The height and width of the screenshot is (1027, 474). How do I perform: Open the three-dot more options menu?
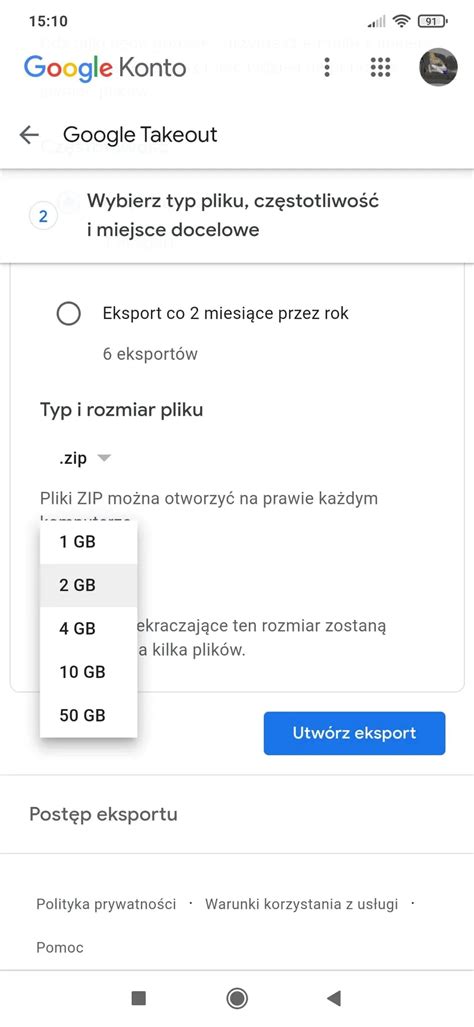[x=327, y=67]
